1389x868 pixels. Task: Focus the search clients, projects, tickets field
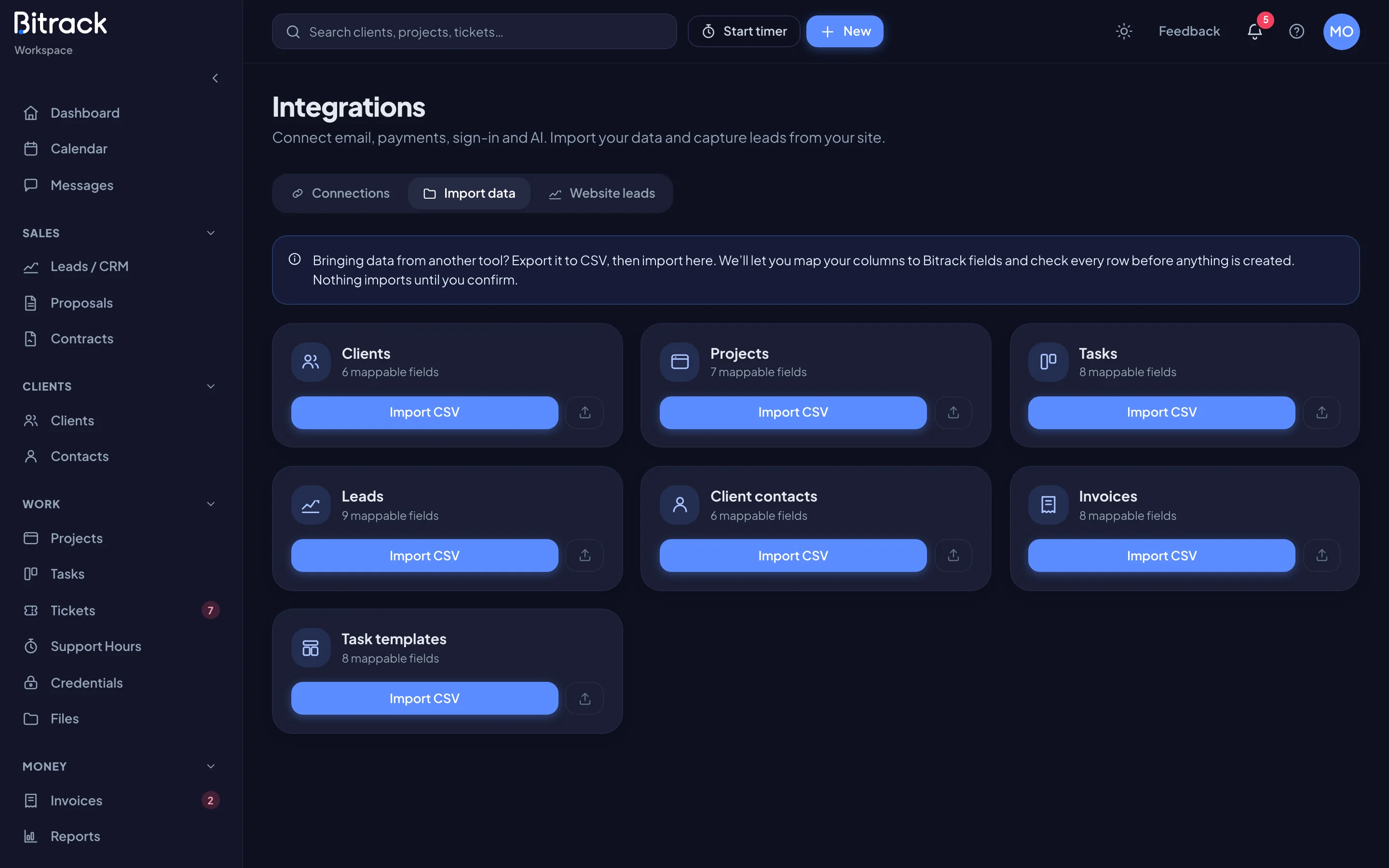click(x=474, y=31)
